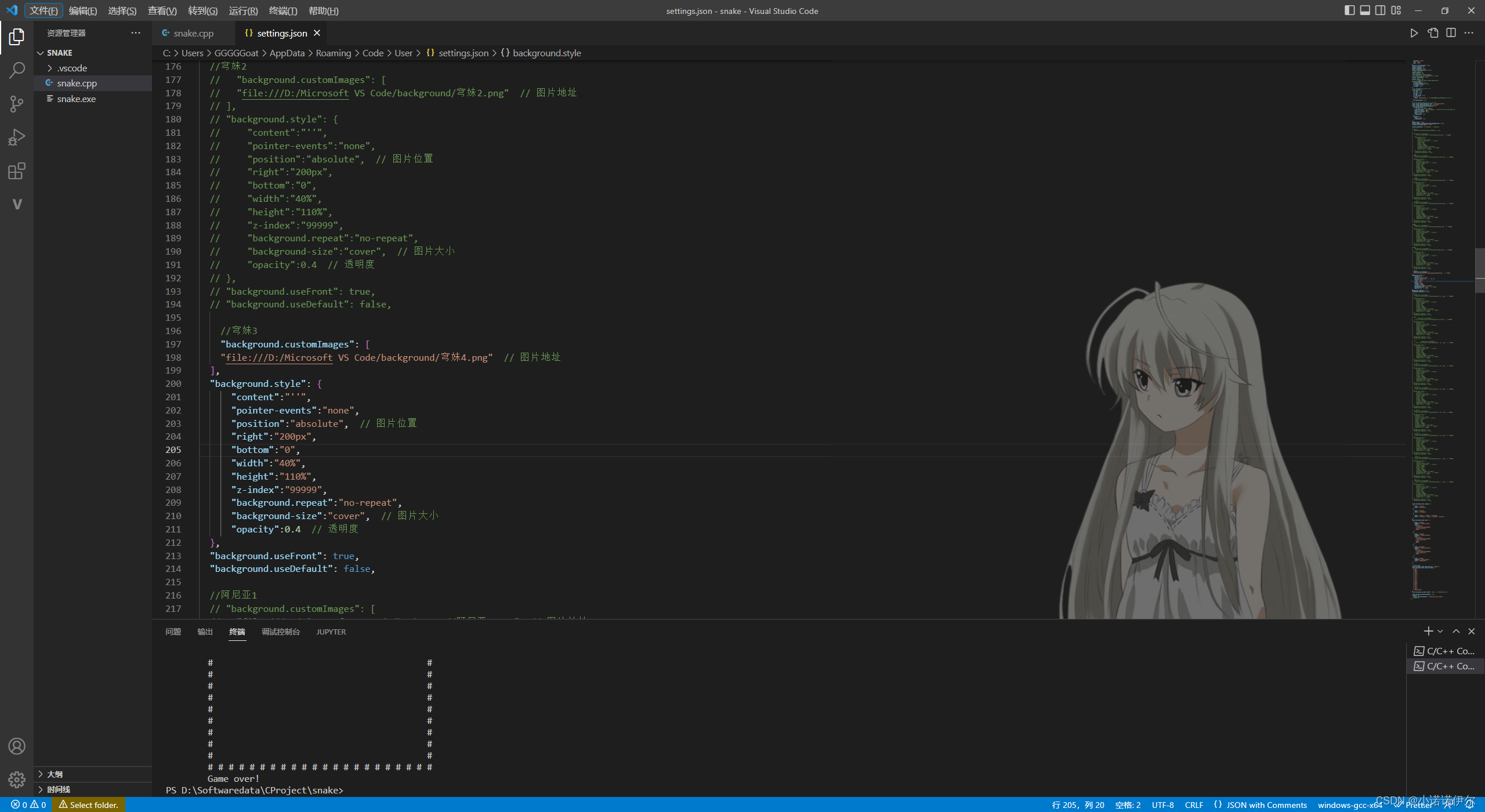Open the Accounts icon
This screenshot has height=812, width=1485.
(17, 746)
